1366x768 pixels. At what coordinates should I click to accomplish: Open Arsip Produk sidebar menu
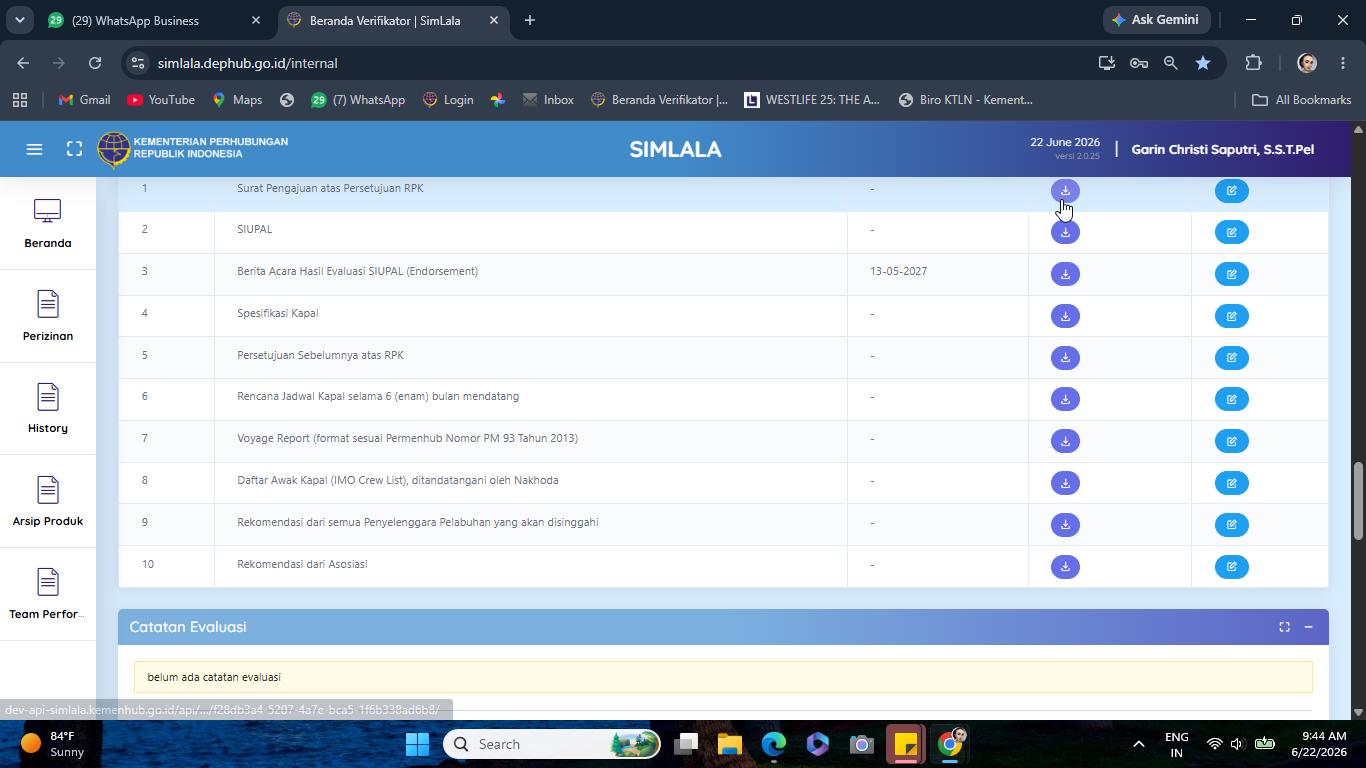pyautogui.click(x=48, y=501)
